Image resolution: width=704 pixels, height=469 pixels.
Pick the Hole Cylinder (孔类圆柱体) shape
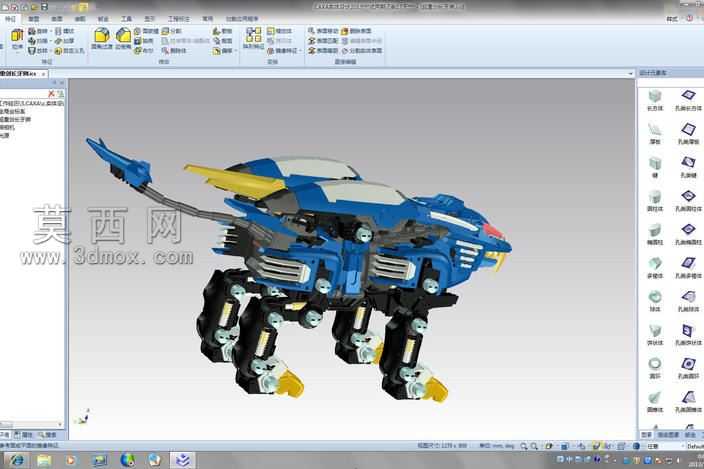point(688,201)
